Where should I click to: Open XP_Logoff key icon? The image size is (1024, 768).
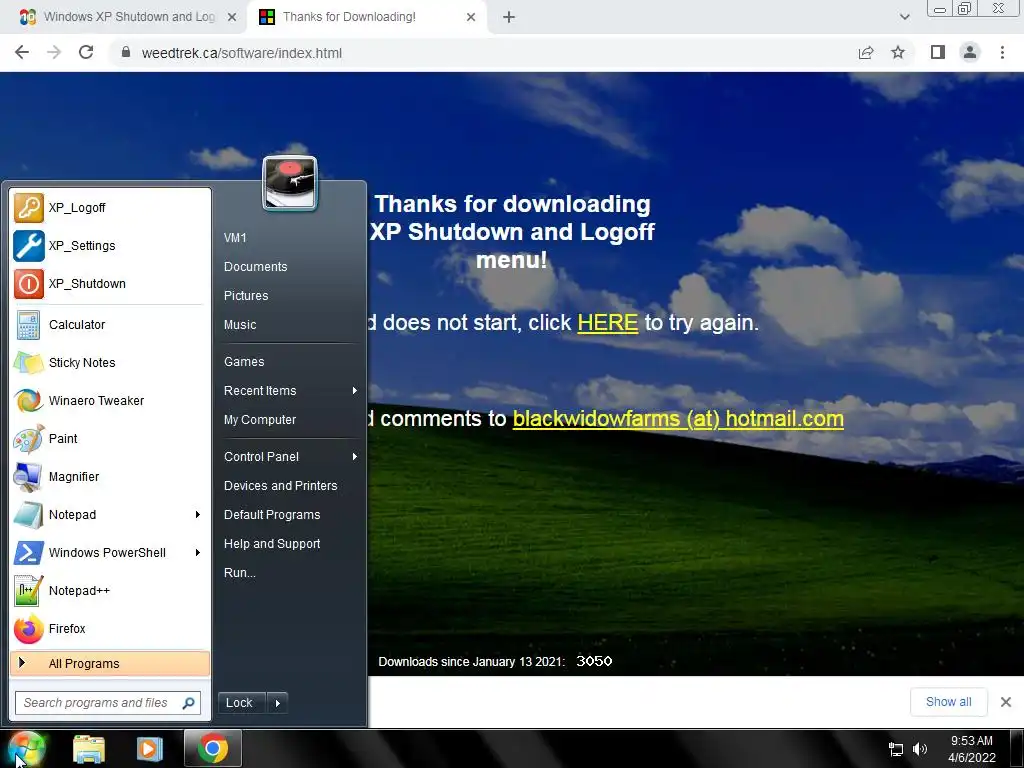point(29,208)
